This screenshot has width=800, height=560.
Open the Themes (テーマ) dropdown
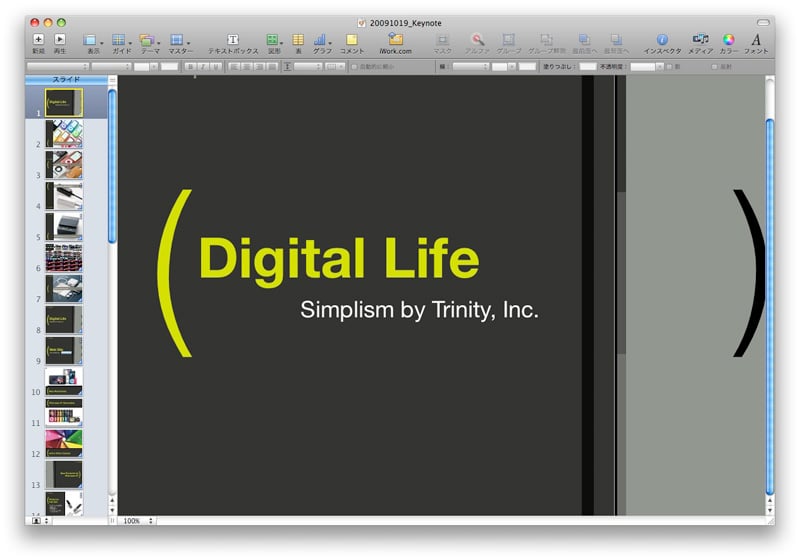pyautogui.click(x=149, y=40)
